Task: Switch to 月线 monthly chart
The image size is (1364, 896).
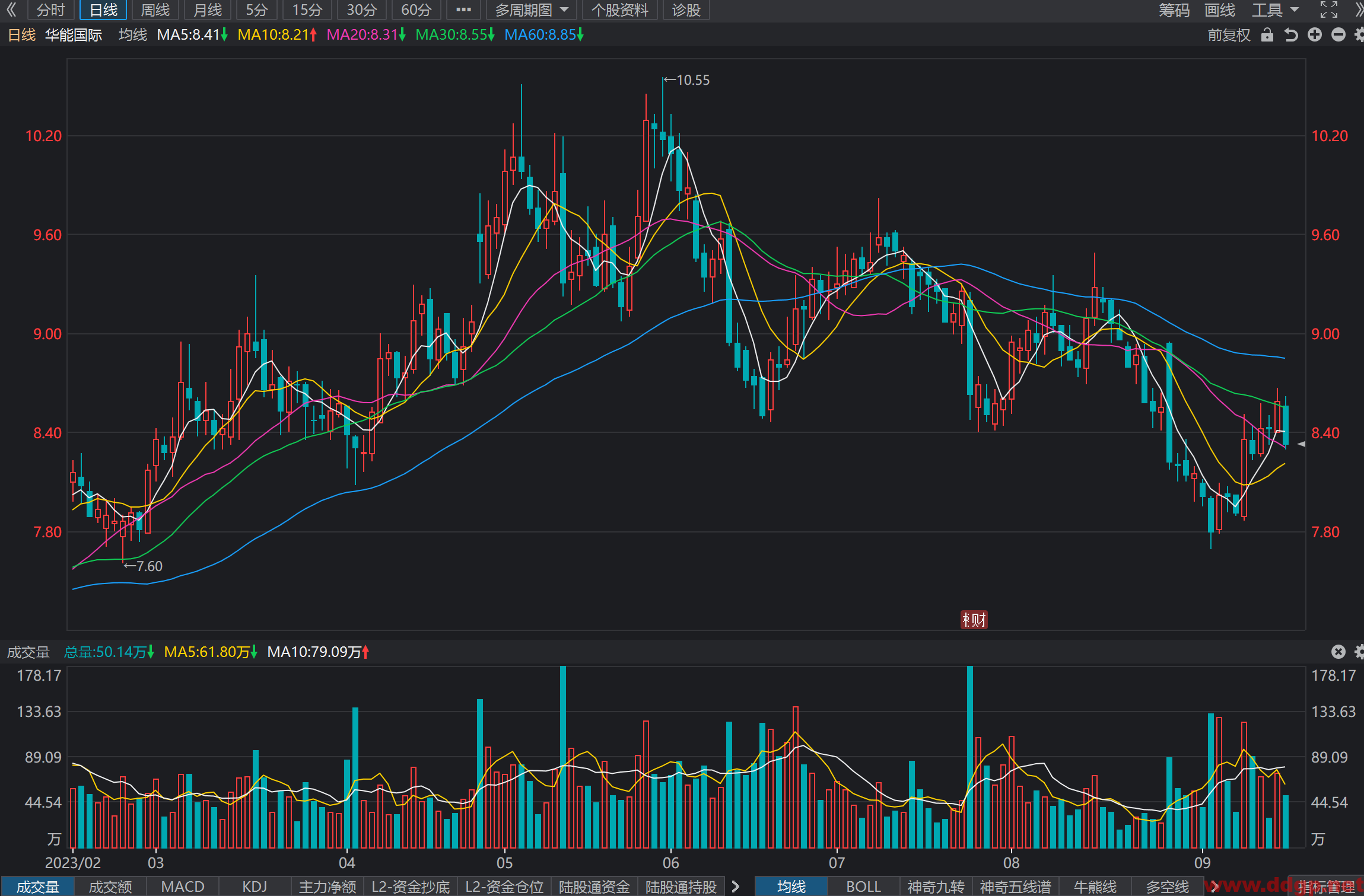Action: [208, 10]
